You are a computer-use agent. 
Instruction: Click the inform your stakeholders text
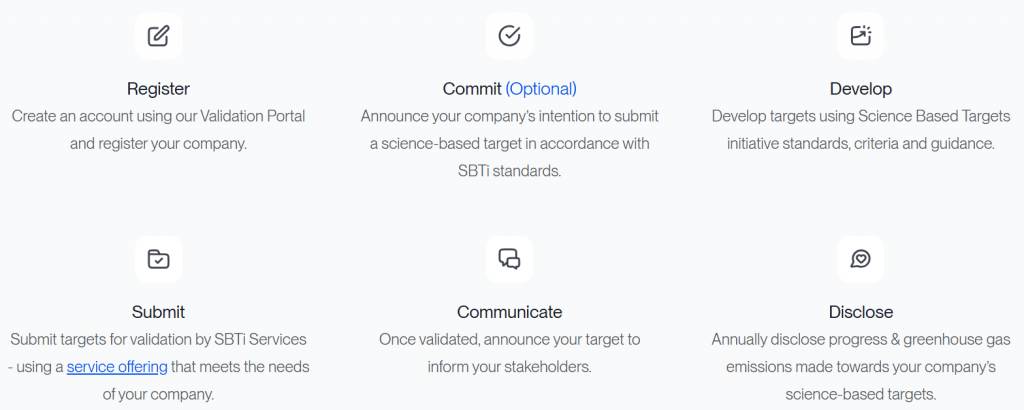[509, 353]
